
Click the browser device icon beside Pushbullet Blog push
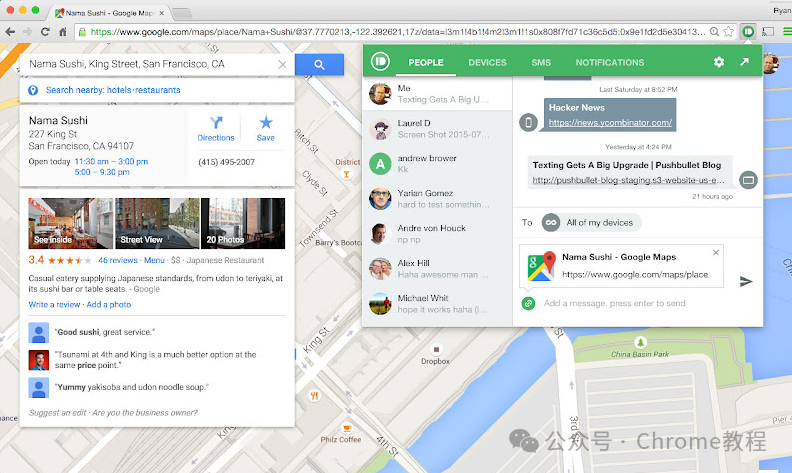[x=748, y=180]
